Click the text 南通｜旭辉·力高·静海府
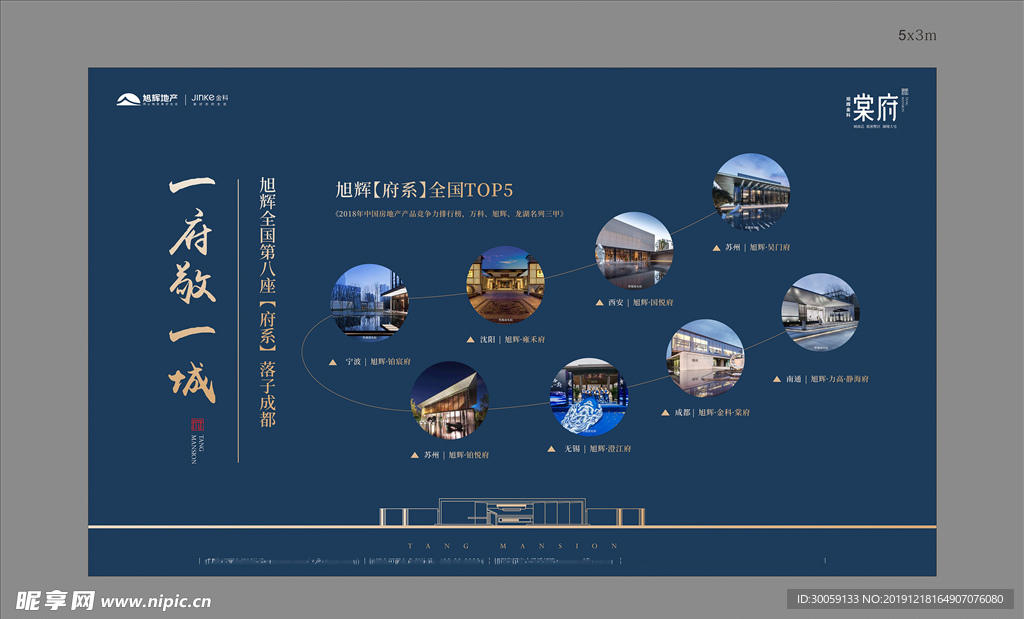The width and height of the screenshot is (1024, 619). click(827, 379)
